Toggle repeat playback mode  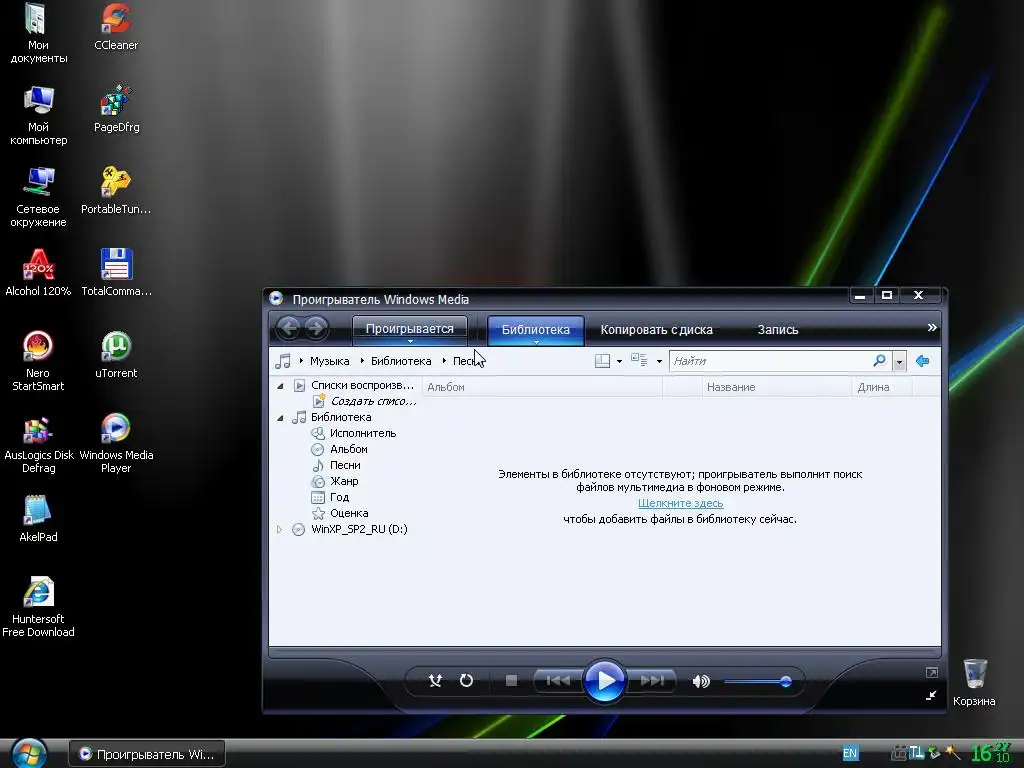pyautogui.click(x=466, y=680)
